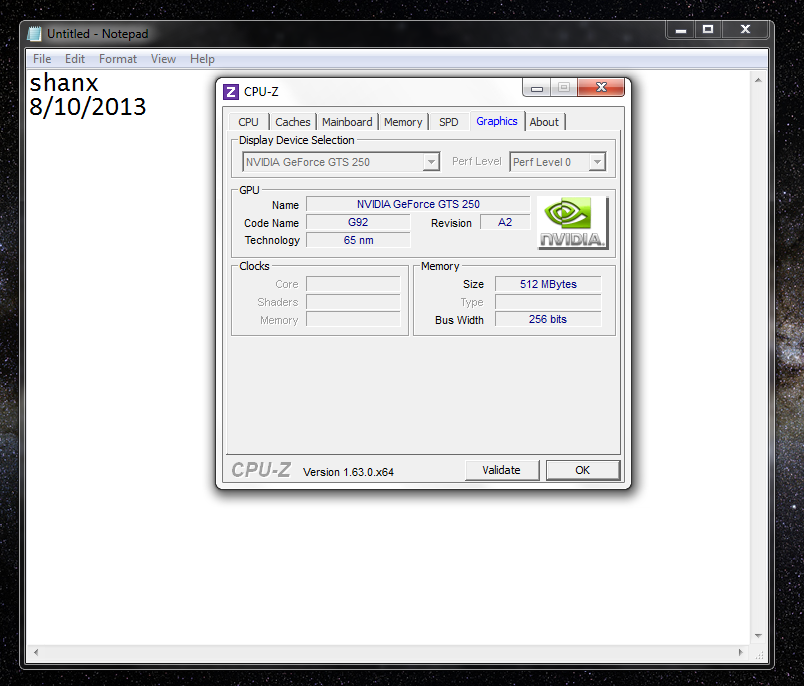804x686 pixels.
Task: Go to the Memory tab
Action: click(x=403, y=122)
